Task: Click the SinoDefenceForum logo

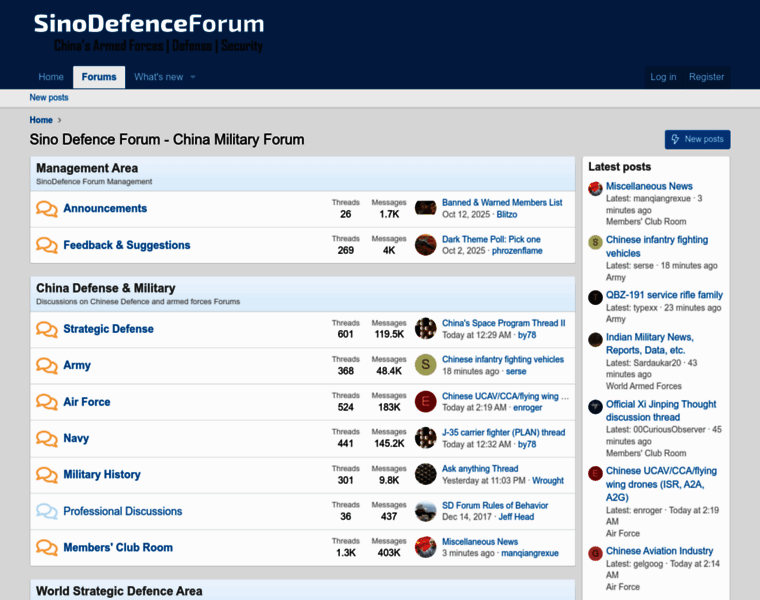Action: [149, 32]
